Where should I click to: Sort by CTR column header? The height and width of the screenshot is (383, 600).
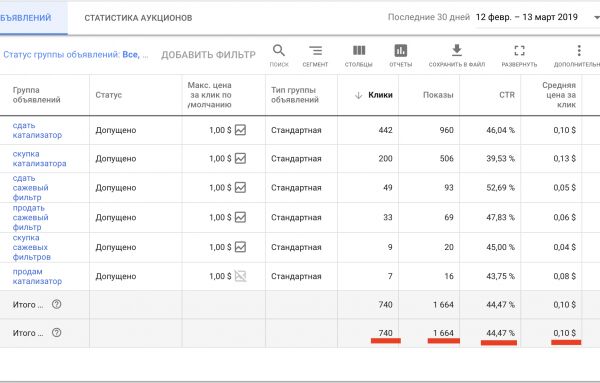pos(507,95)
